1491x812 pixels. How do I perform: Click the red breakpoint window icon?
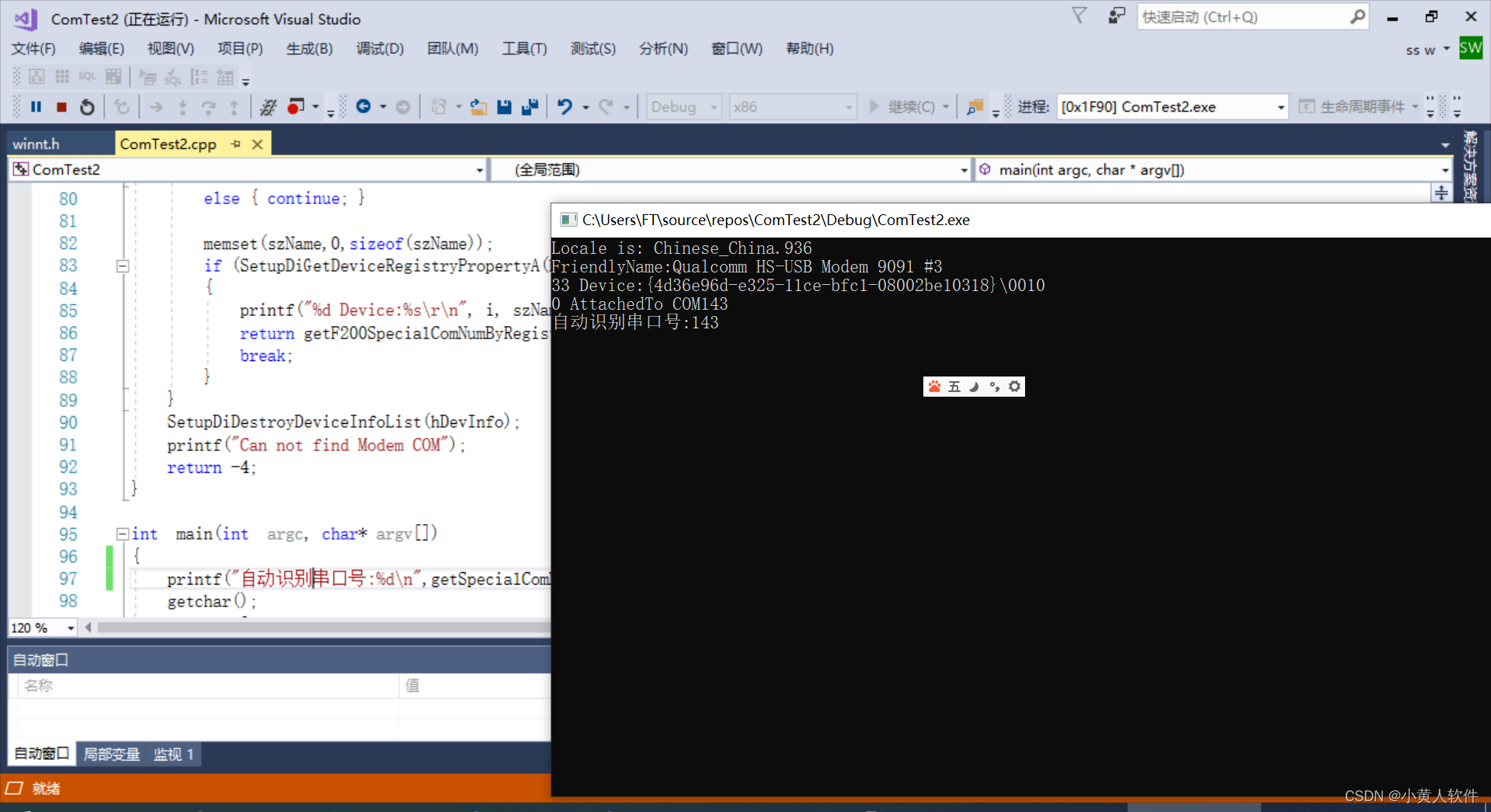coord(296,106)
